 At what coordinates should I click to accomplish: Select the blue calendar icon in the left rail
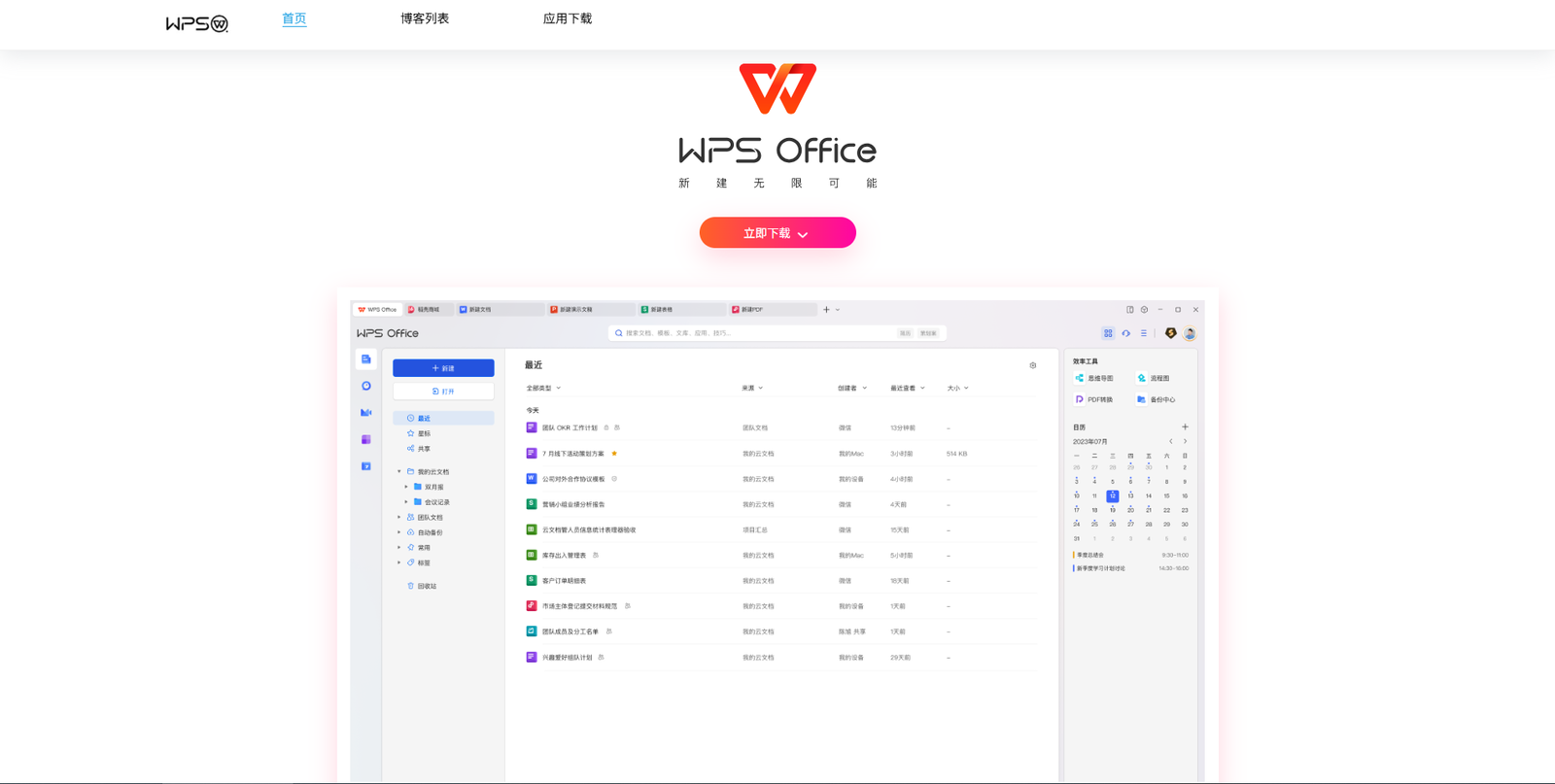pos(366,466)
